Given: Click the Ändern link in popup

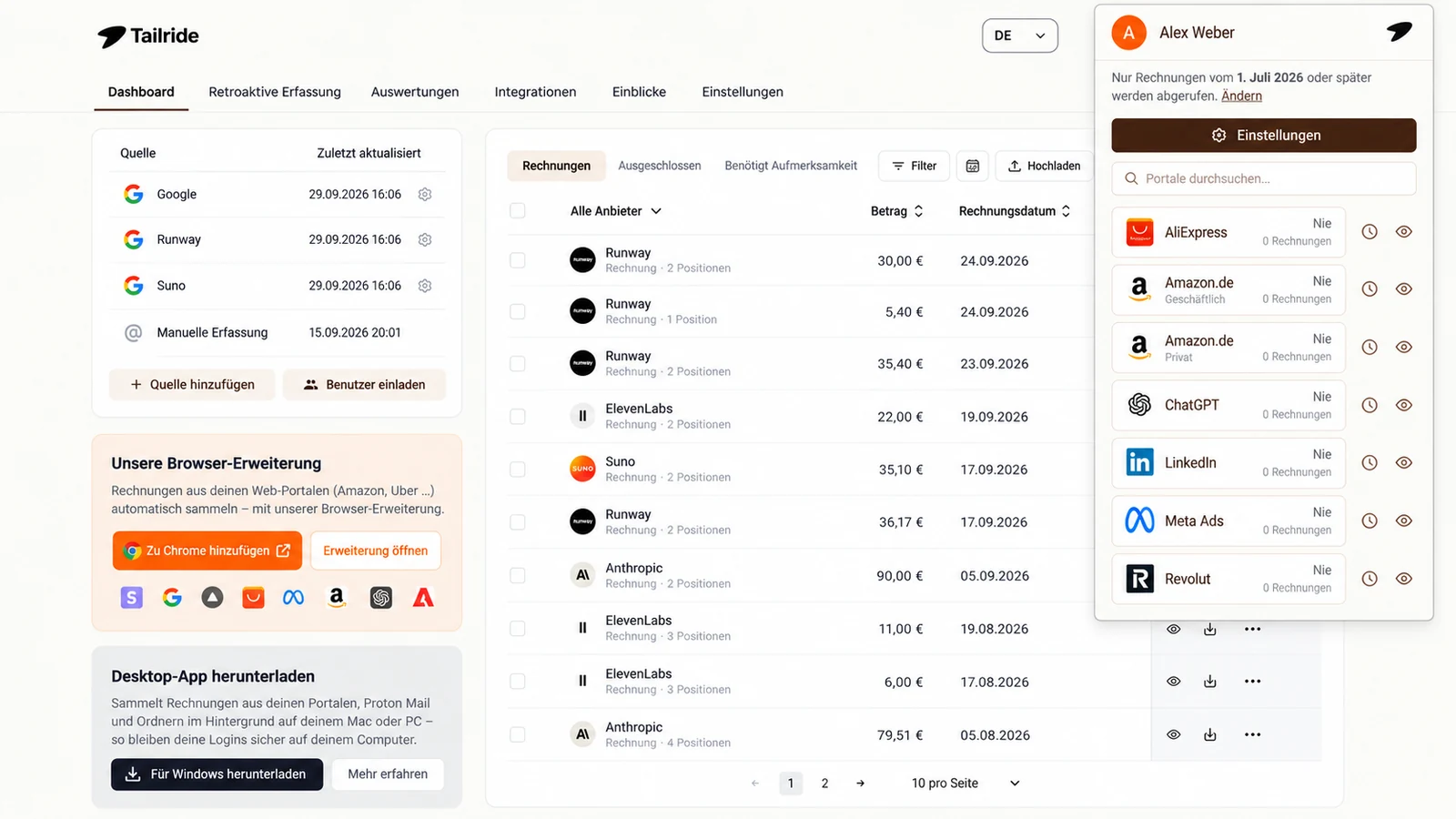Looking at the screenshot, I should (x=1241, y=96).
